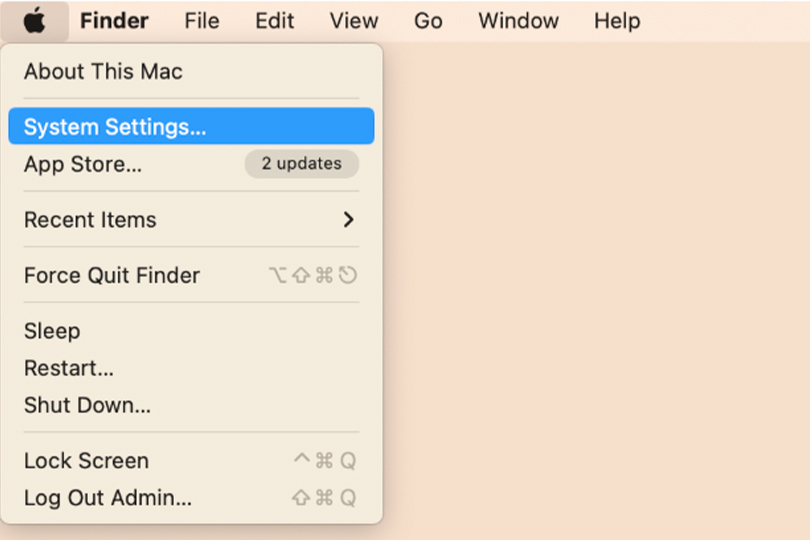
Task: Choose Force Quit Finder
Action: [112, 276]
